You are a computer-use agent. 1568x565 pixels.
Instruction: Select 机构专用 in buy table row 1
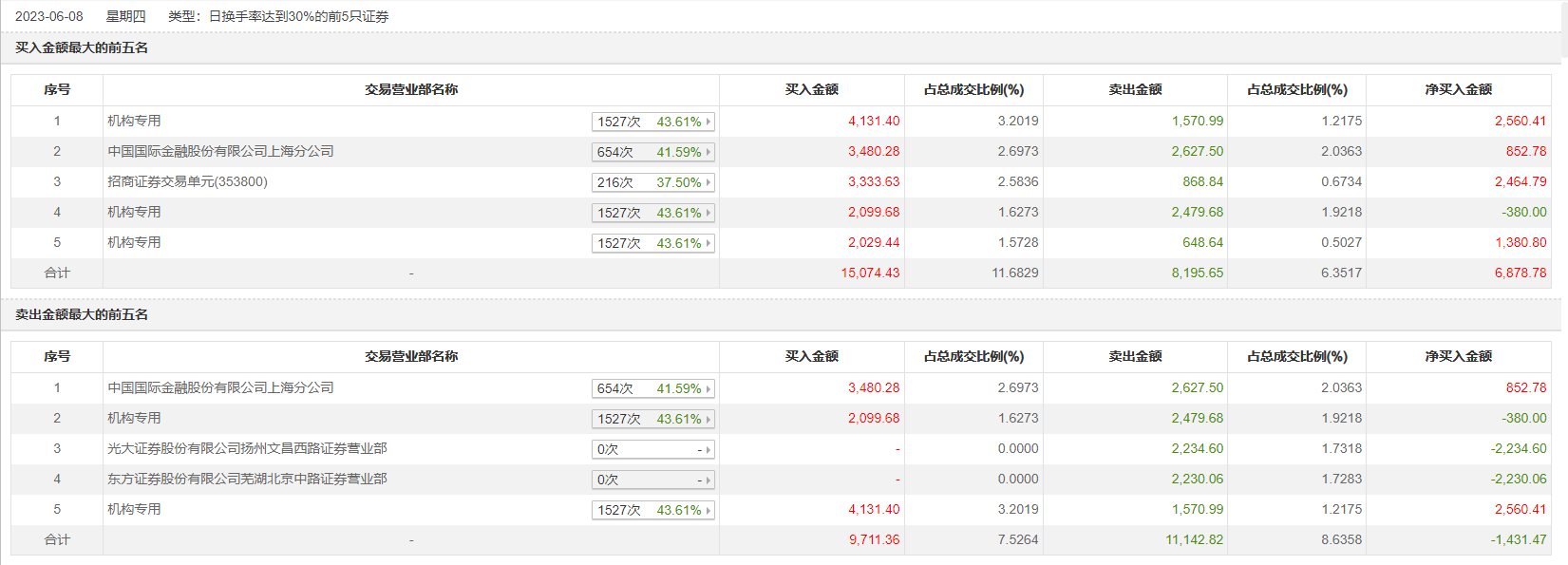(x=134, y=121)
